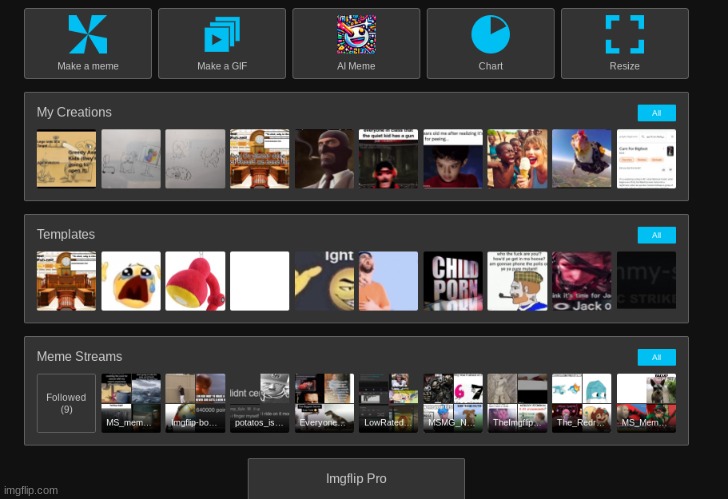Open the Imgflip Pro button
728x499 pixels.
point(356,478)
